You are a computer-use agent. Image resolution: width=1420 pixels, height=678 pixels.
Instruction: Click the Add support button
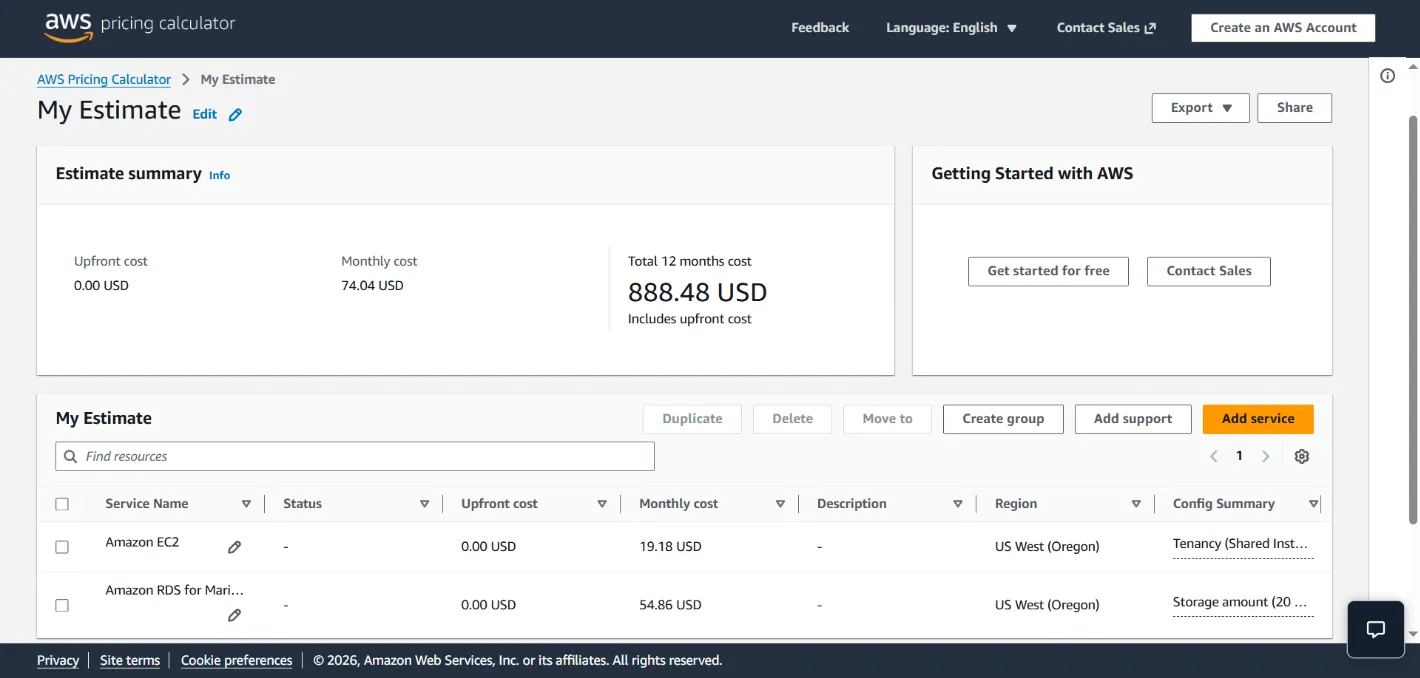(x=1133, y=419)
